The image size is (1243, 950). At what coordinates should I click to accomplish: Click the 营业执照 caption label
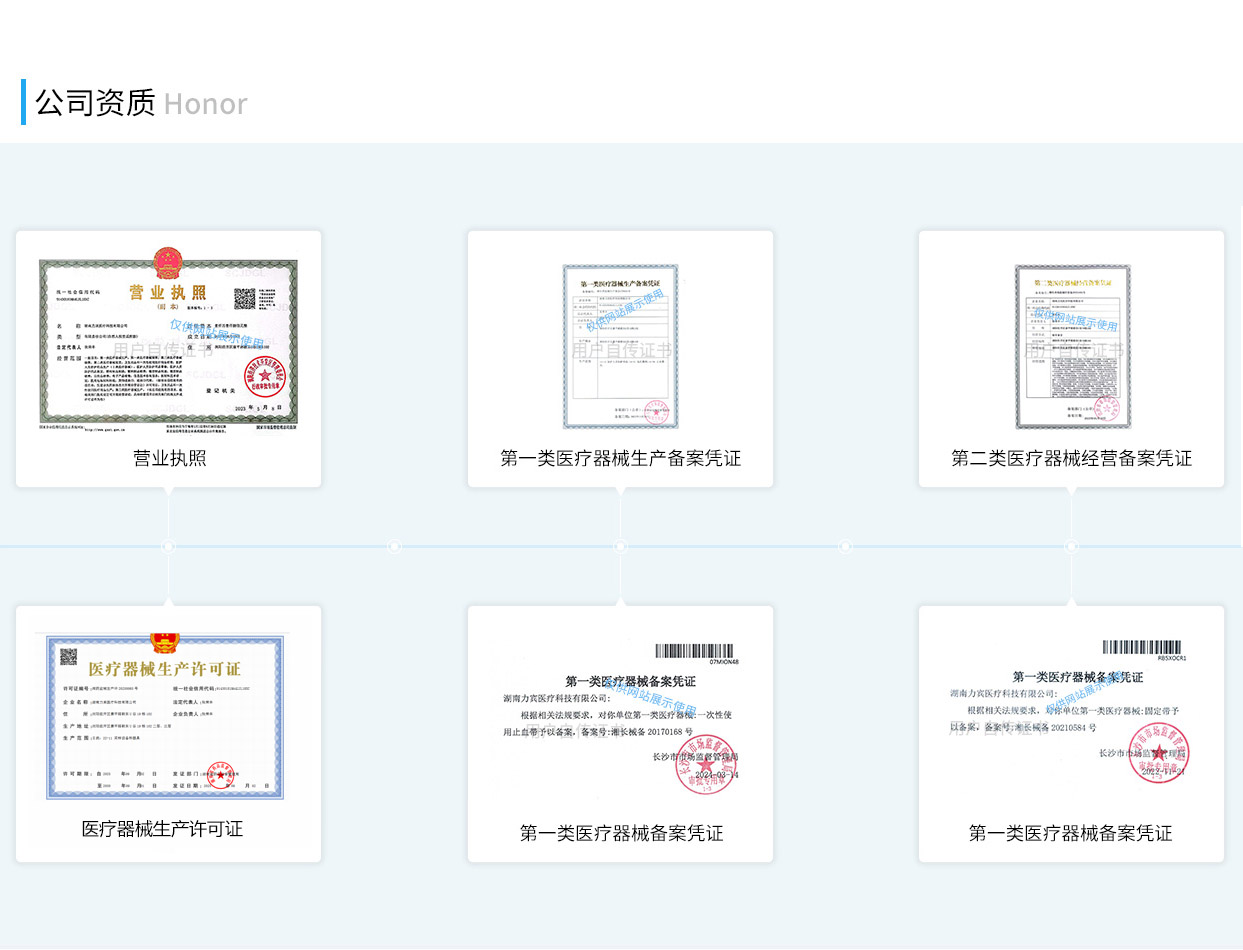pyautogui.click(x=167, y=457)
